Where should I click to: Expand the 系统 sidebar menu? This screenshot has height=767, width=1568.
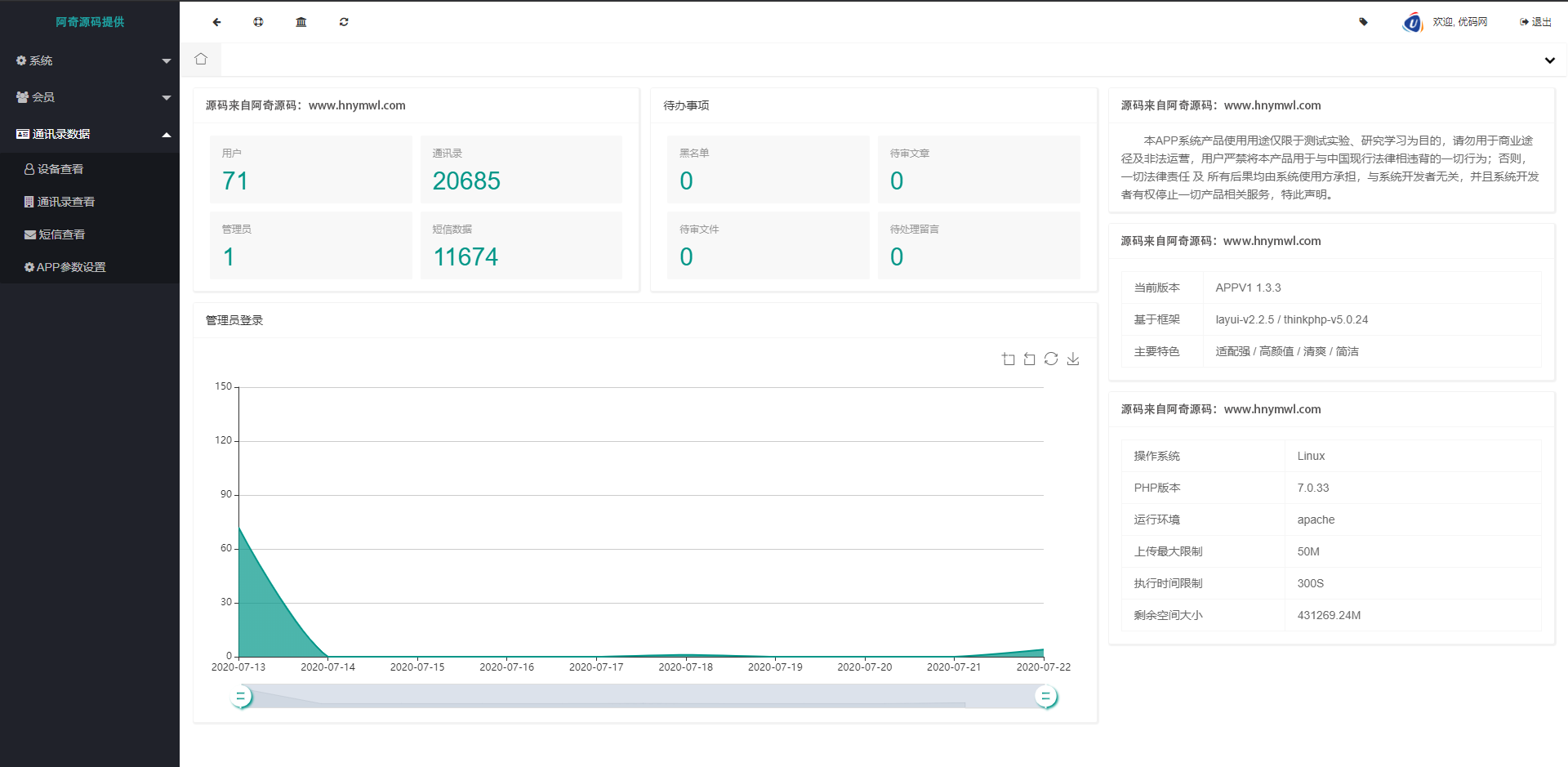point(90,60)
